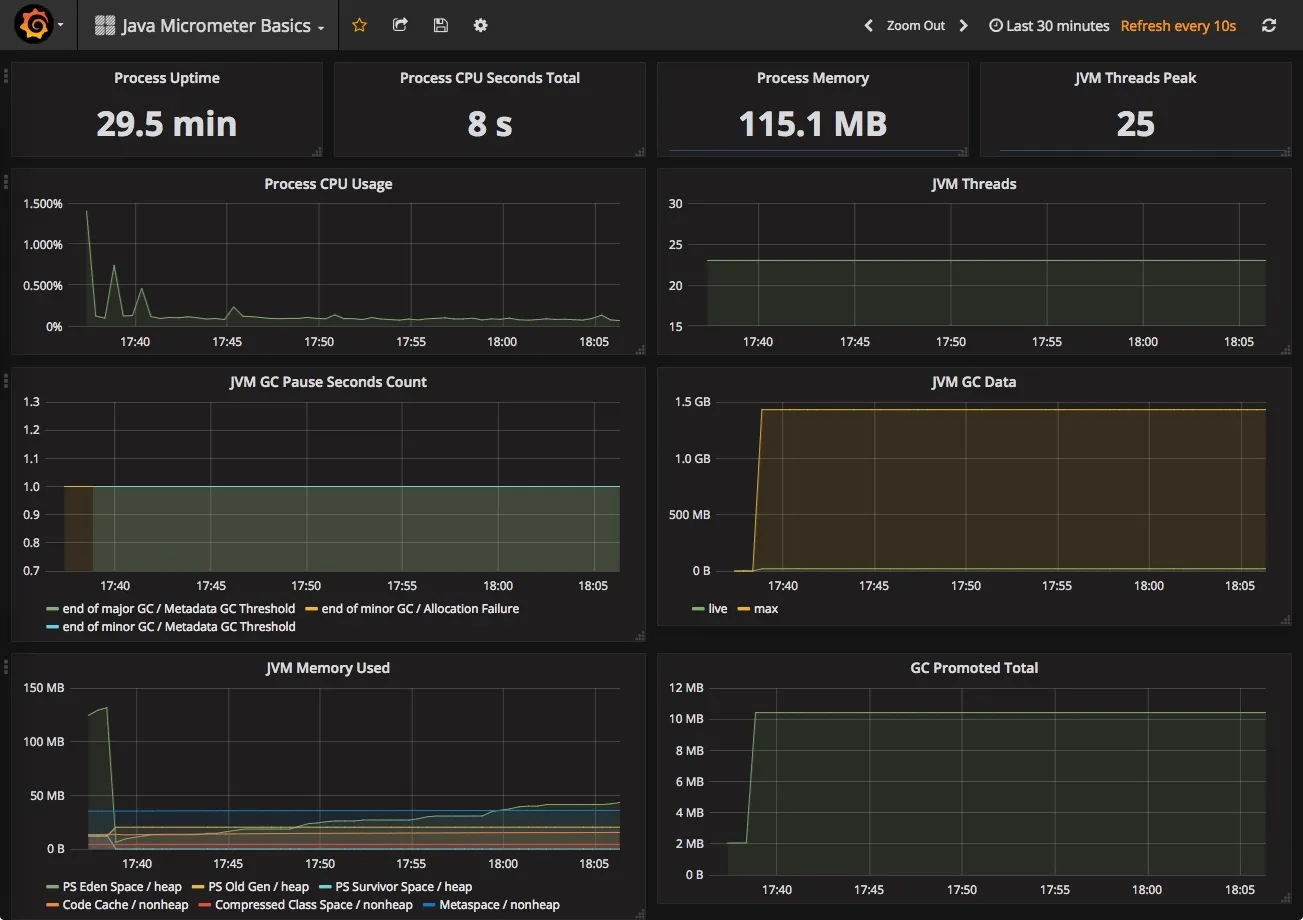Click the Refresh every 10s link
The width and height of the screenshot is (1303, 920).
tap(1178, 25)
